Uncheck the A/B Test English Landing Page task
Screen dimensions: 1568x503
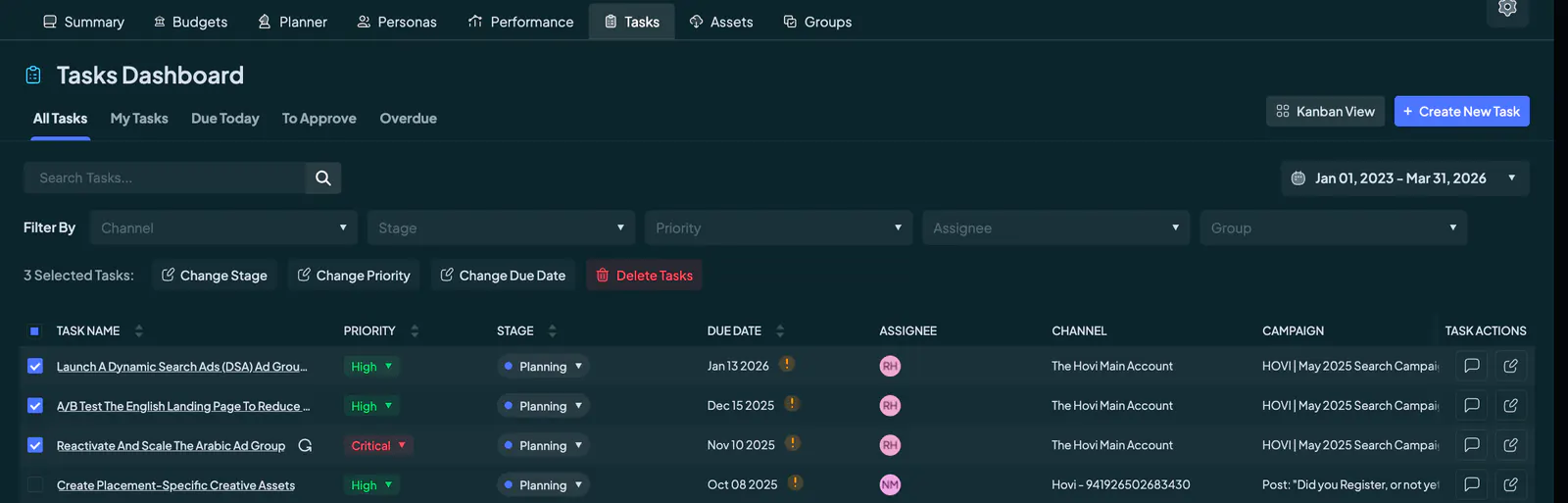coord(35,405)
